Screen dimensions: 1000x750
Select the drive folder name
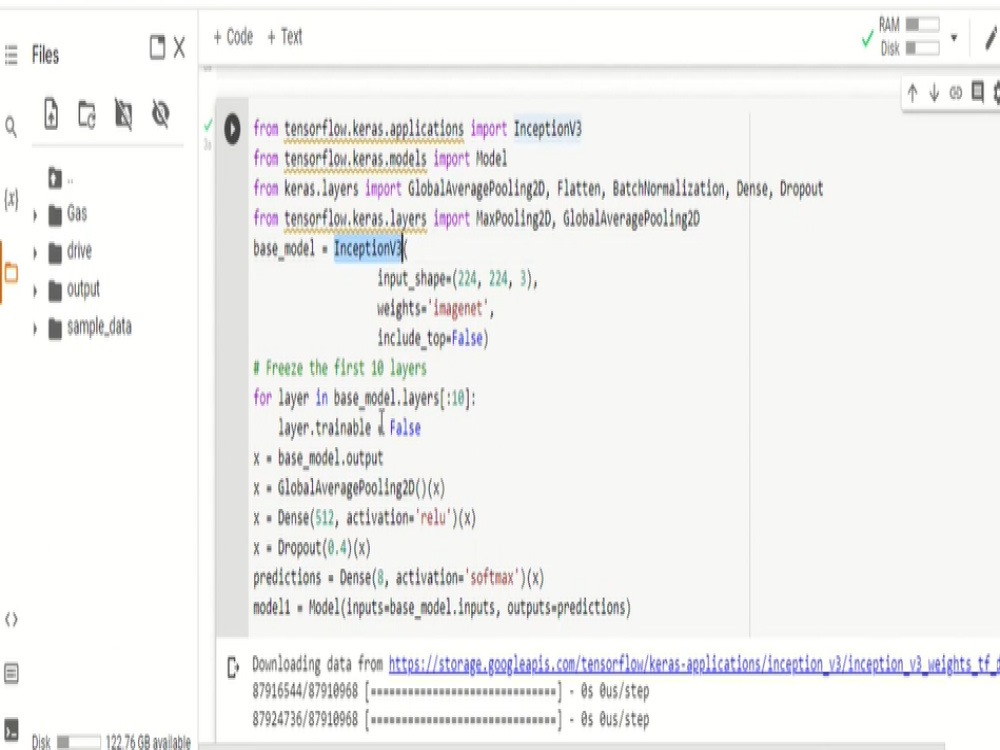tap(80, 251)
